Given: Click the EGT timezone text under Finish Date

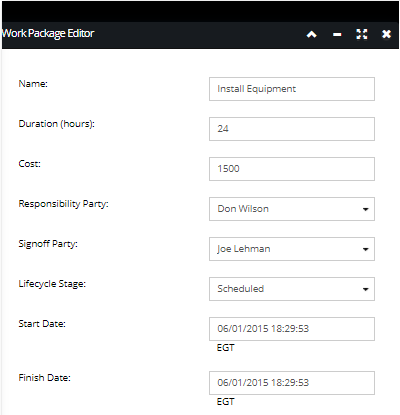Looking at the screenshot, I should (226, 402).
